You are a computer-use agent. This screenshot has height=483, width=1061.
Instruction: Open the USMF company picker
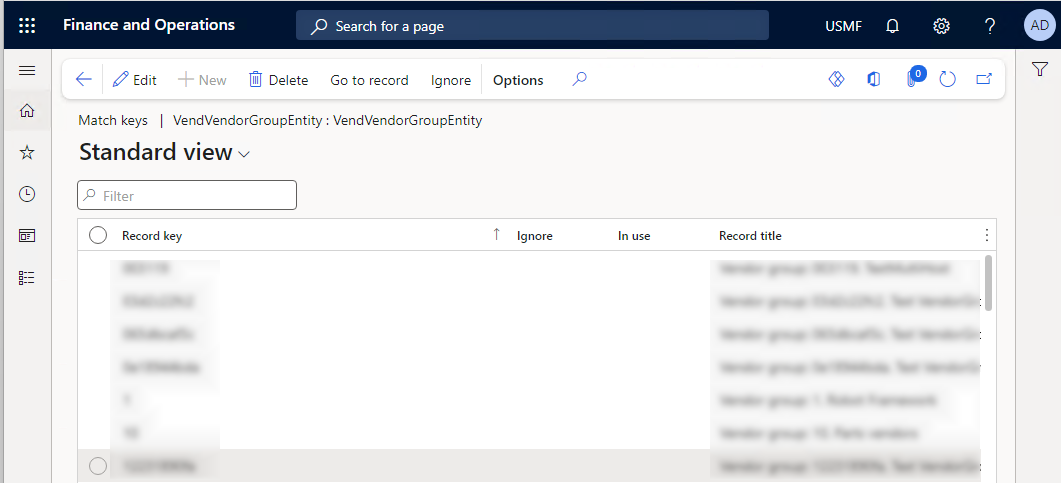[843, 26]
